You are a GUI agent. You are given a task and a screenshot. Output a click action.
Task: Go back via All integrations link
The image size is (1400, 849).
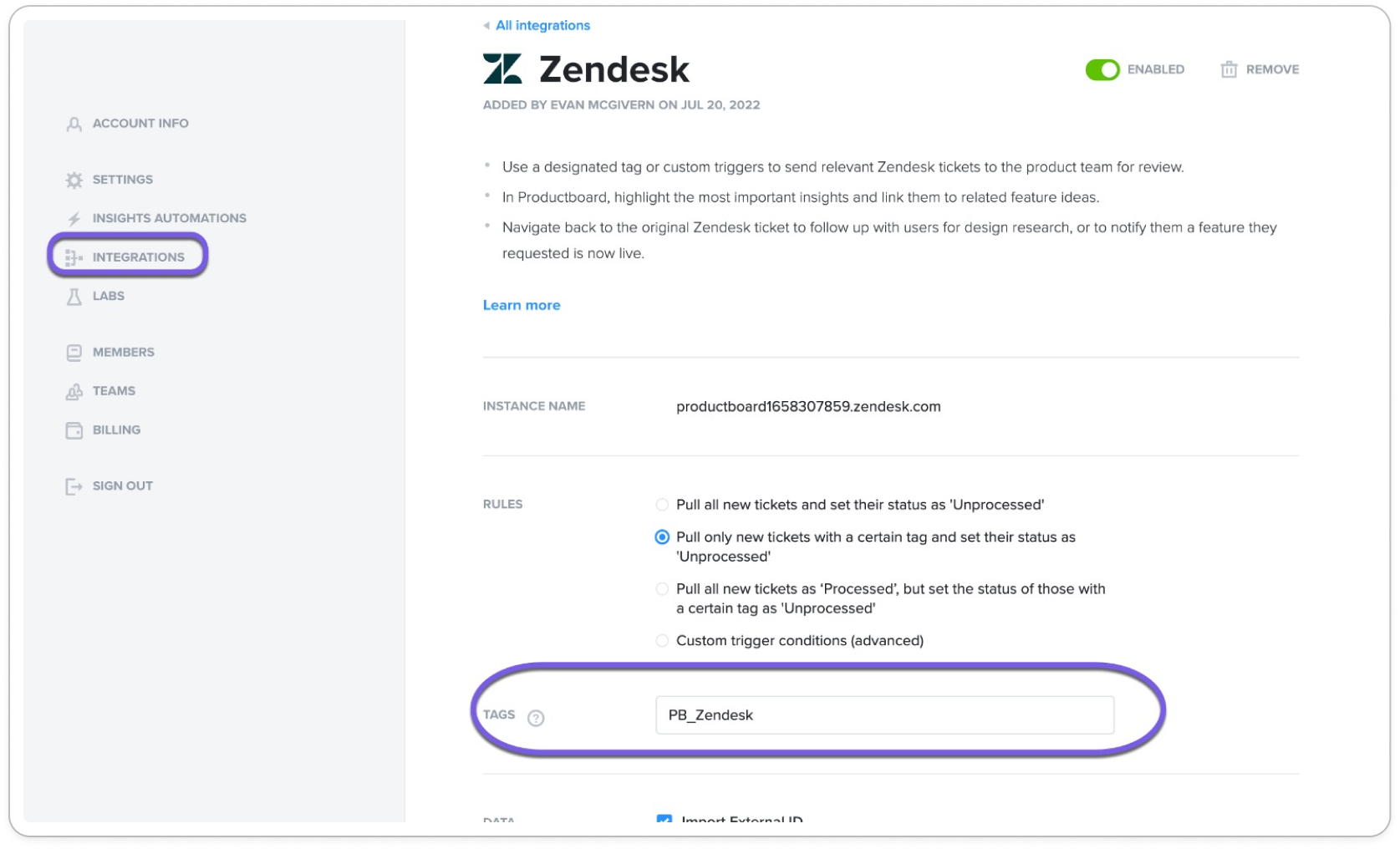pyautogui.click(x=542, y=26)
